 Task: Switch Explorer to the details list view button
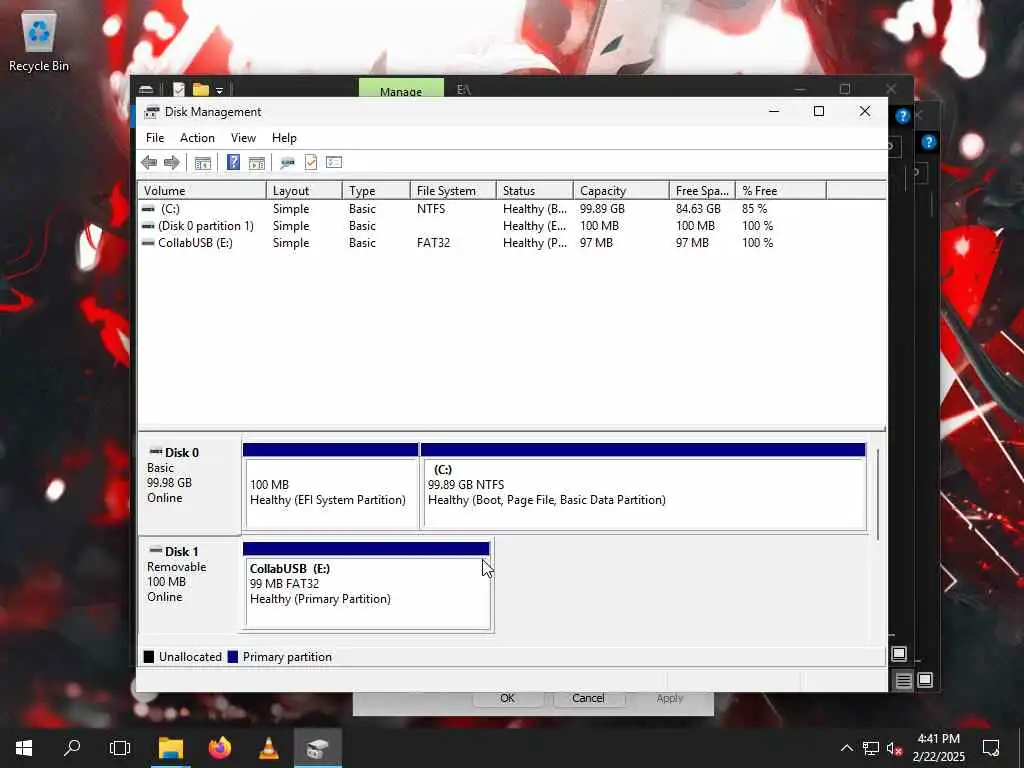[903, 680]
